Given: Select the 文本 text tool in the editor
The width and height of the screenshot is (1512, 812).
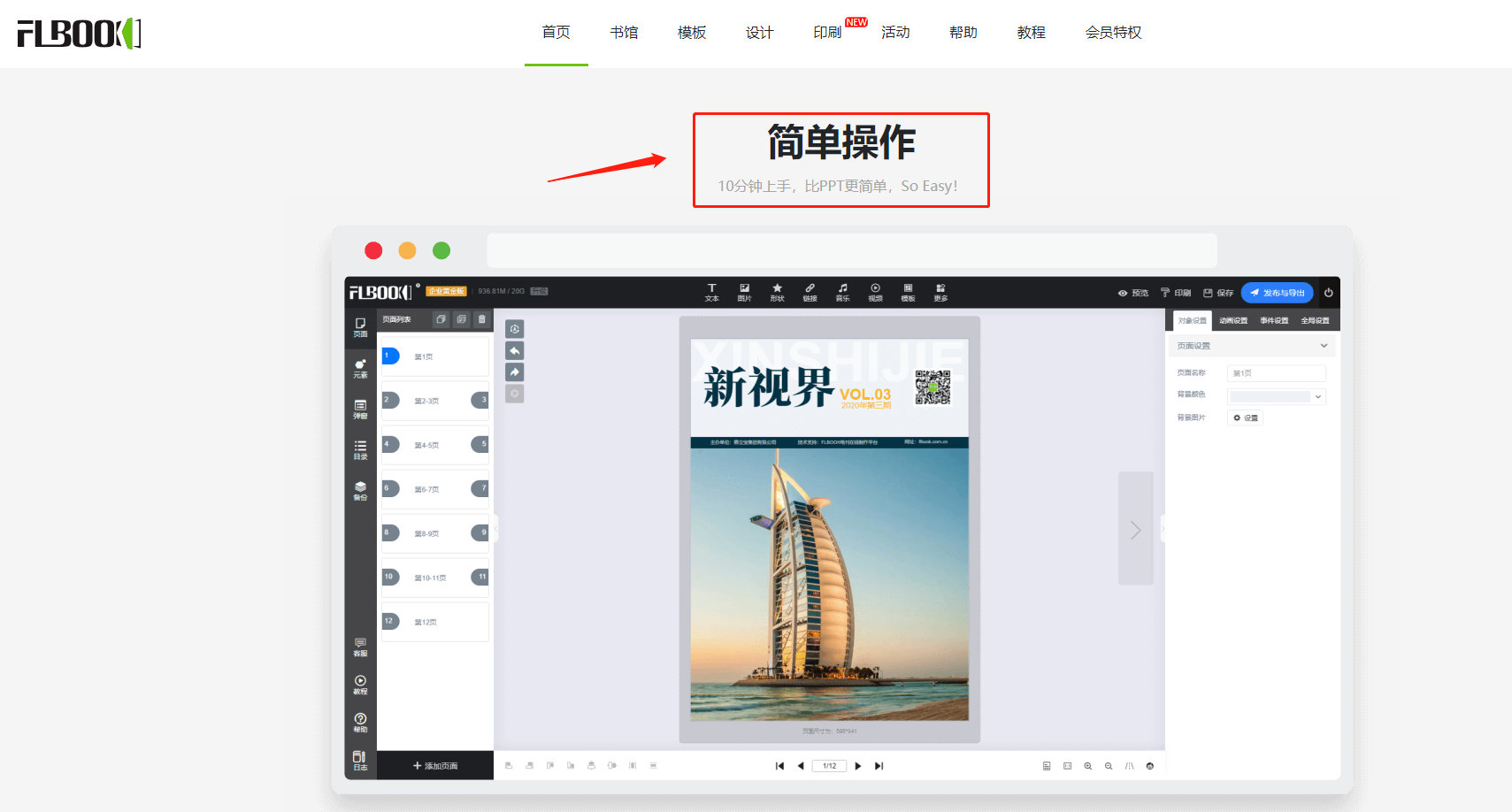Looking at the screenshot, I should tap(711, 293).
